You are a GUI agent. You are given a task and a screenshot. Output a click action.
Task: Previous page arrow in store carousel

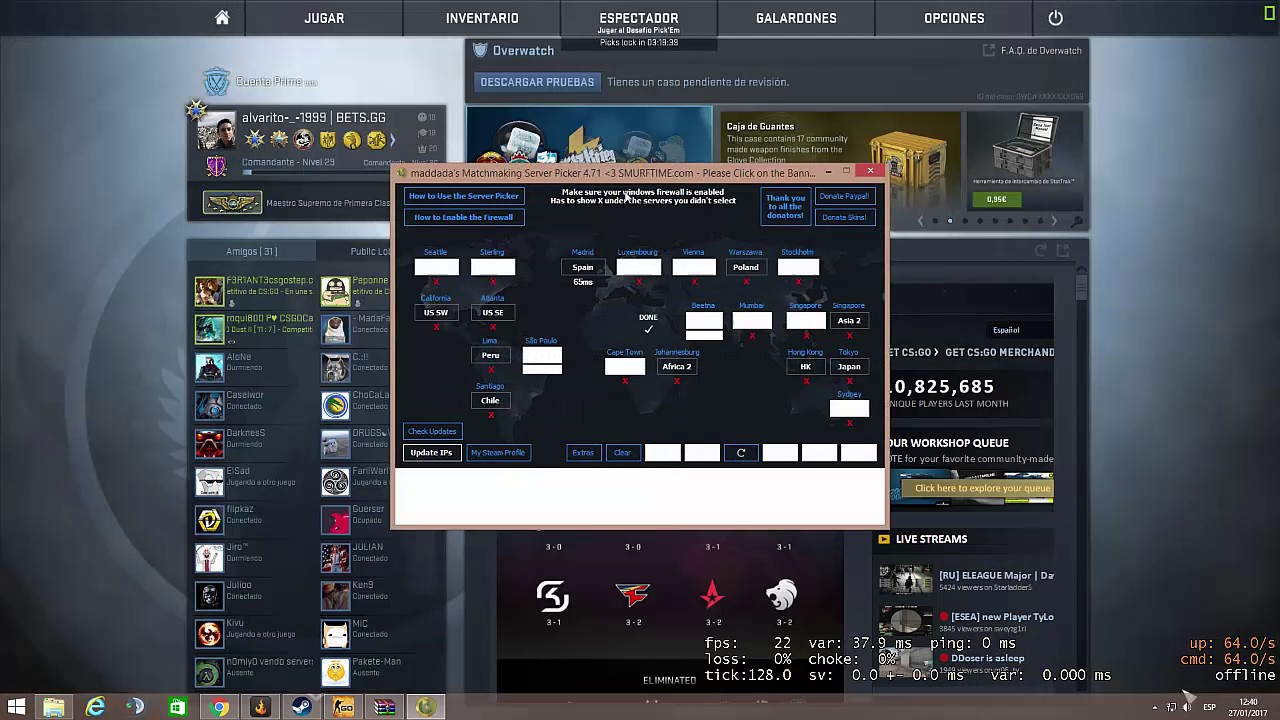pyautogui.click(x=921, y=221)
